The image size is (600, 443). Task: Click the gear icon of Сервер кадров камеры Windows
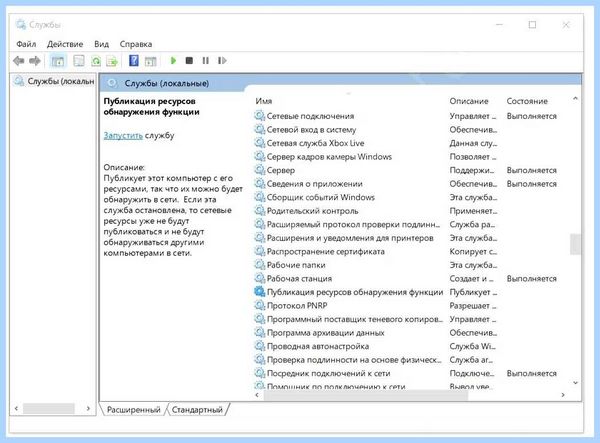click(x=259, y=156)
